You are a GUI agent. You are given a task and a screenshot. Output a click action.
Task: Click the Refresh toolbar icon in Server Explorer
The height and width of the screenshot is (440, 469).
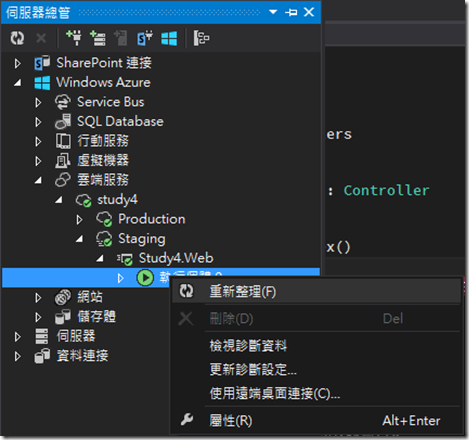coord(17,38)
